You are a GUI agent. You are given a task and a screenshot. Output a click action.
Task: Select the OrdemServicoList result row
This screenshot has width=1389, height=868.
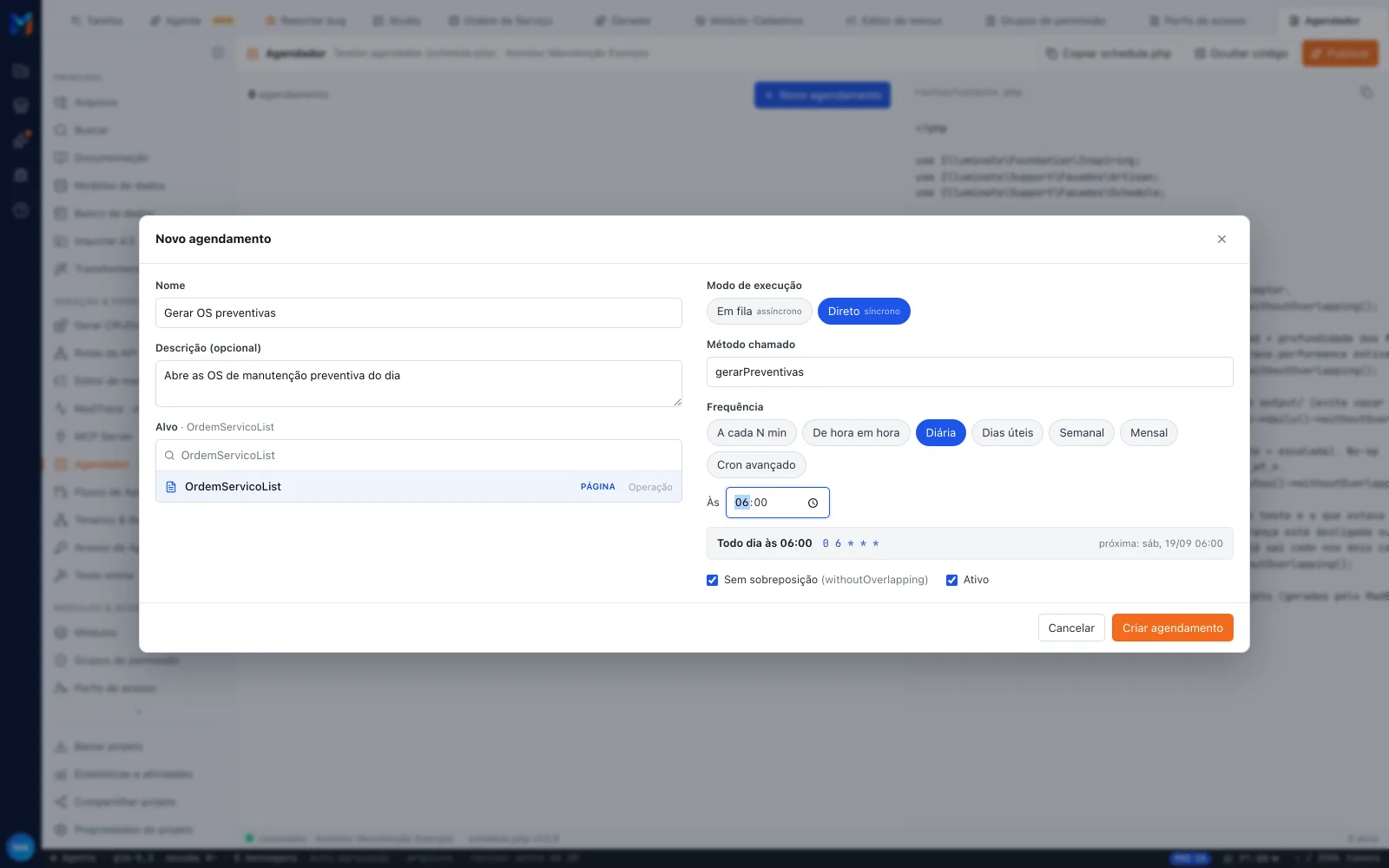[418, 487]
